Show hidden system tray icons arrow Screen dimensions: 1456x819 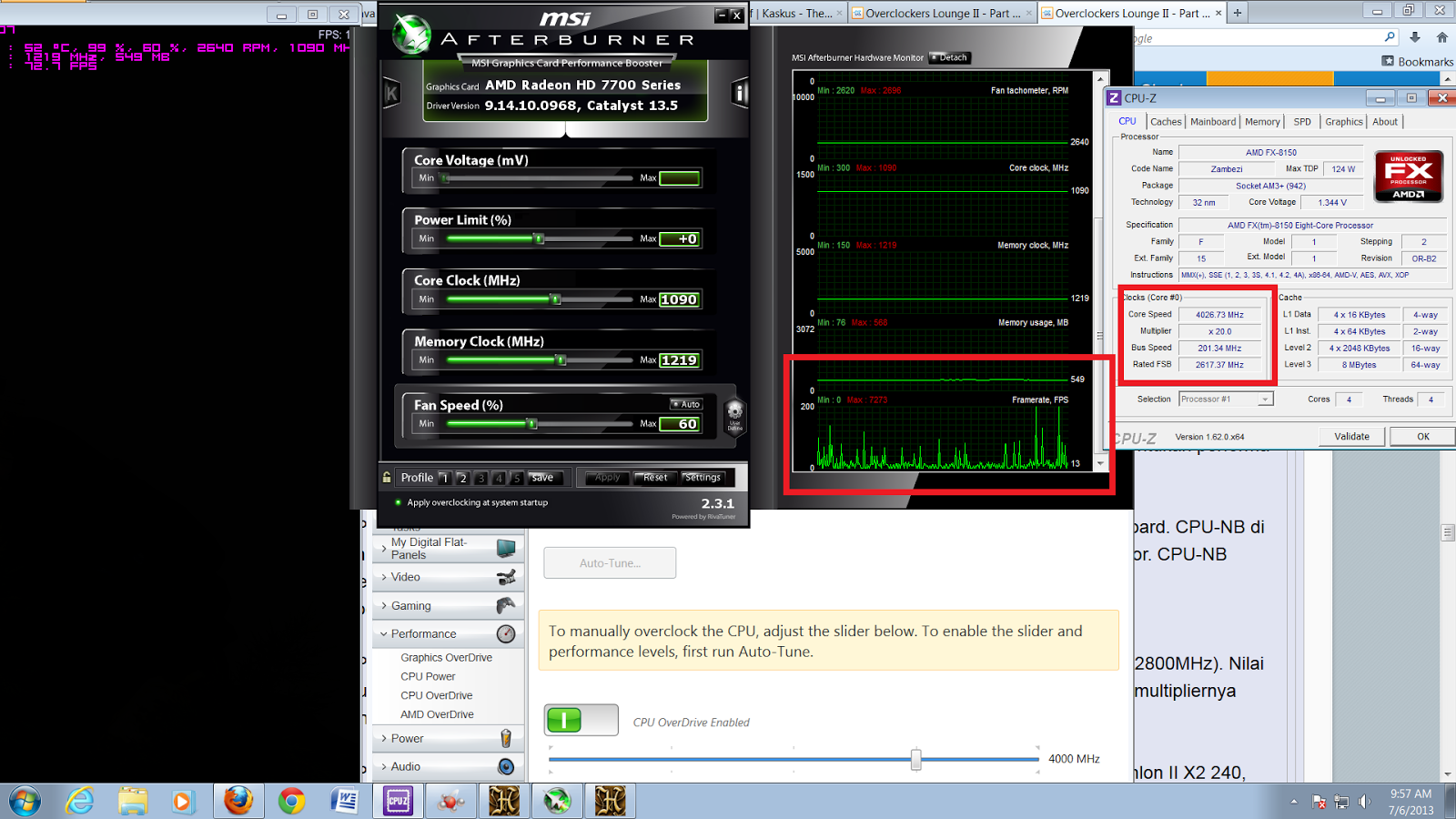[1293, 802]
